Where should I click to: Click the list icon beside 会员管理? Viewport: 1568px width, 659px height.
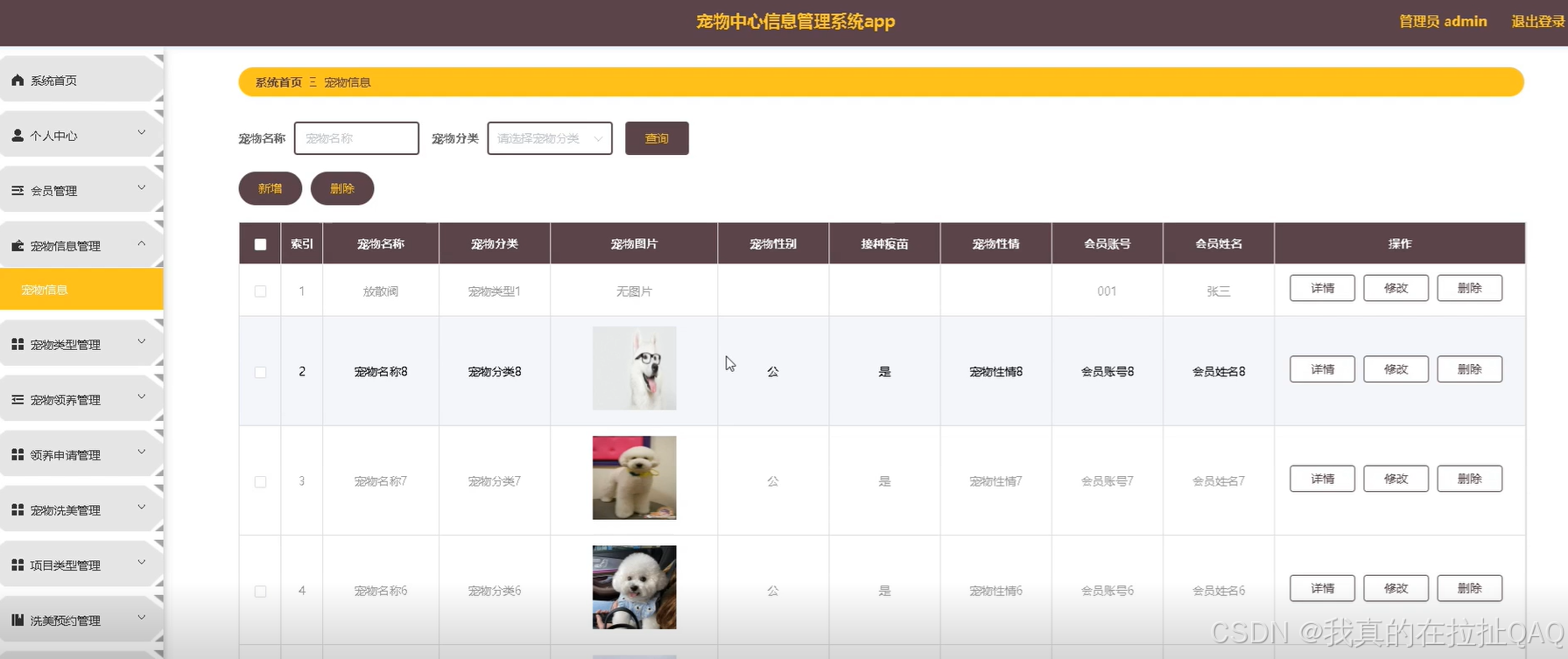click(x=18, y=190)
